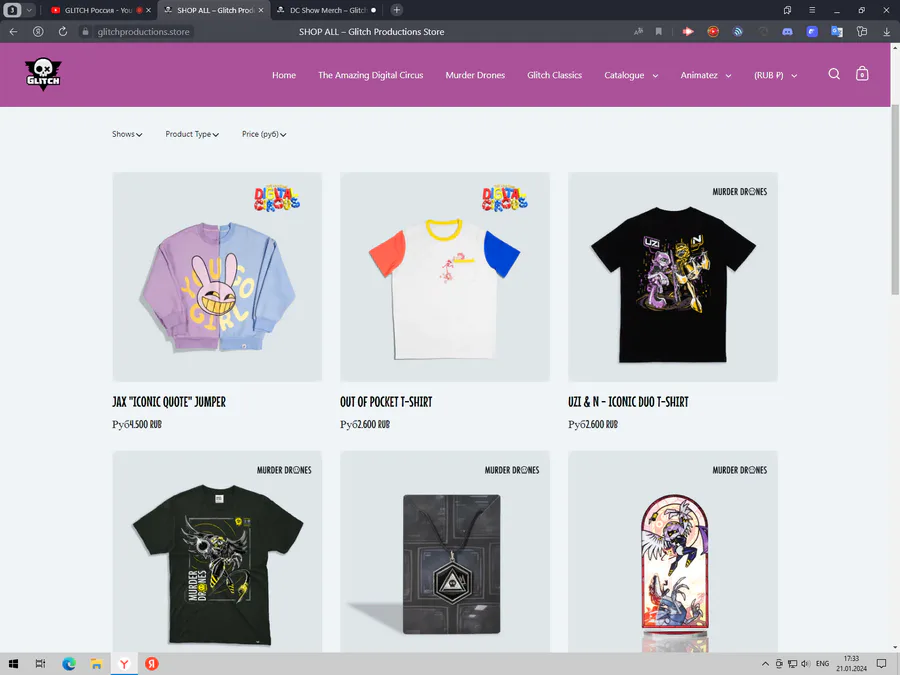900x675 pixels.
Task: Expand the Price (руб) filter
Action: click(264, 134)
